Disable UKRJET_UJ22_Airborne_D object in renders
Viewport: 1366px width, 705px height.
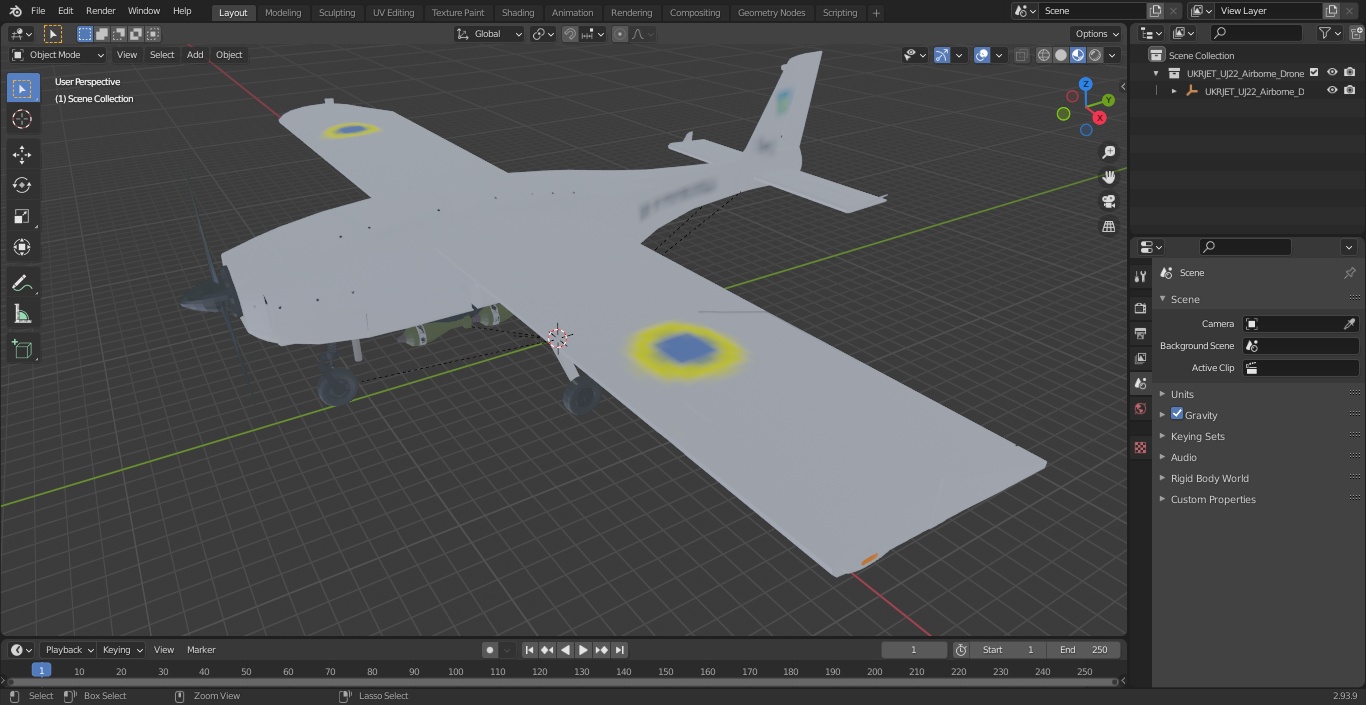click(1350, 91)
